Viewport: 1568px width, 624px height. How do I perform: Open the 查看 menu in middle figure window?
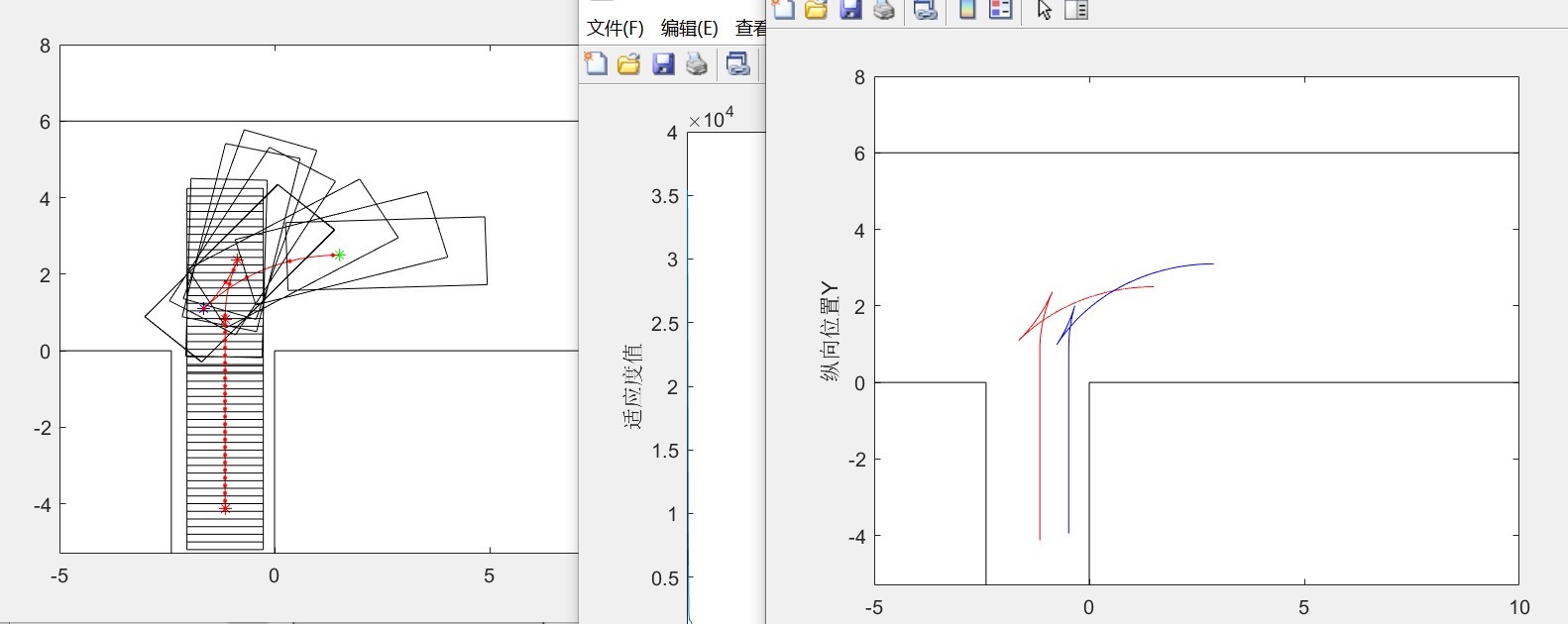pyautogui.click(x=750, y=28)
